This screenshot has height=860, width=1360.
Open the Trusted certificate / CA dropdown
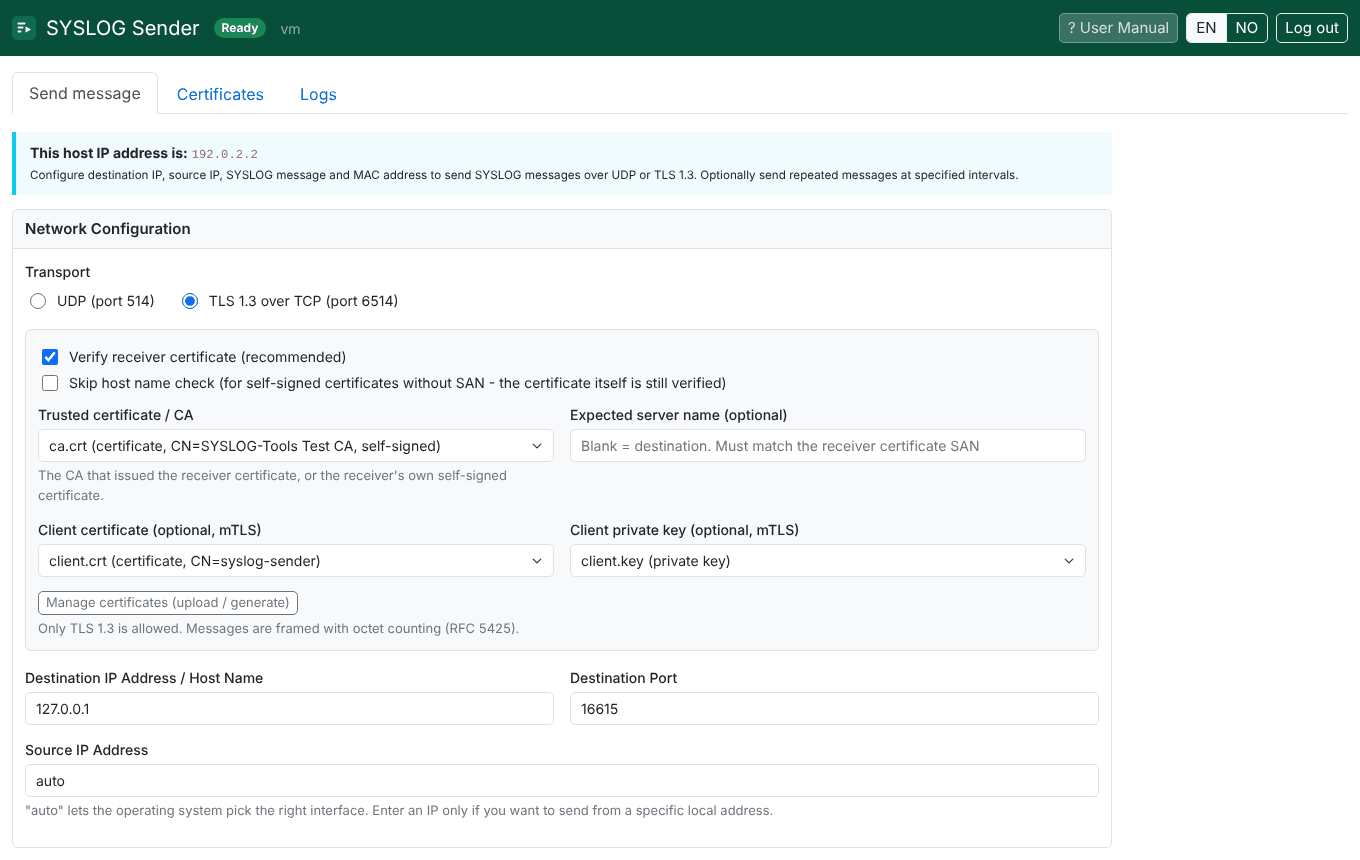coord(296,446)
